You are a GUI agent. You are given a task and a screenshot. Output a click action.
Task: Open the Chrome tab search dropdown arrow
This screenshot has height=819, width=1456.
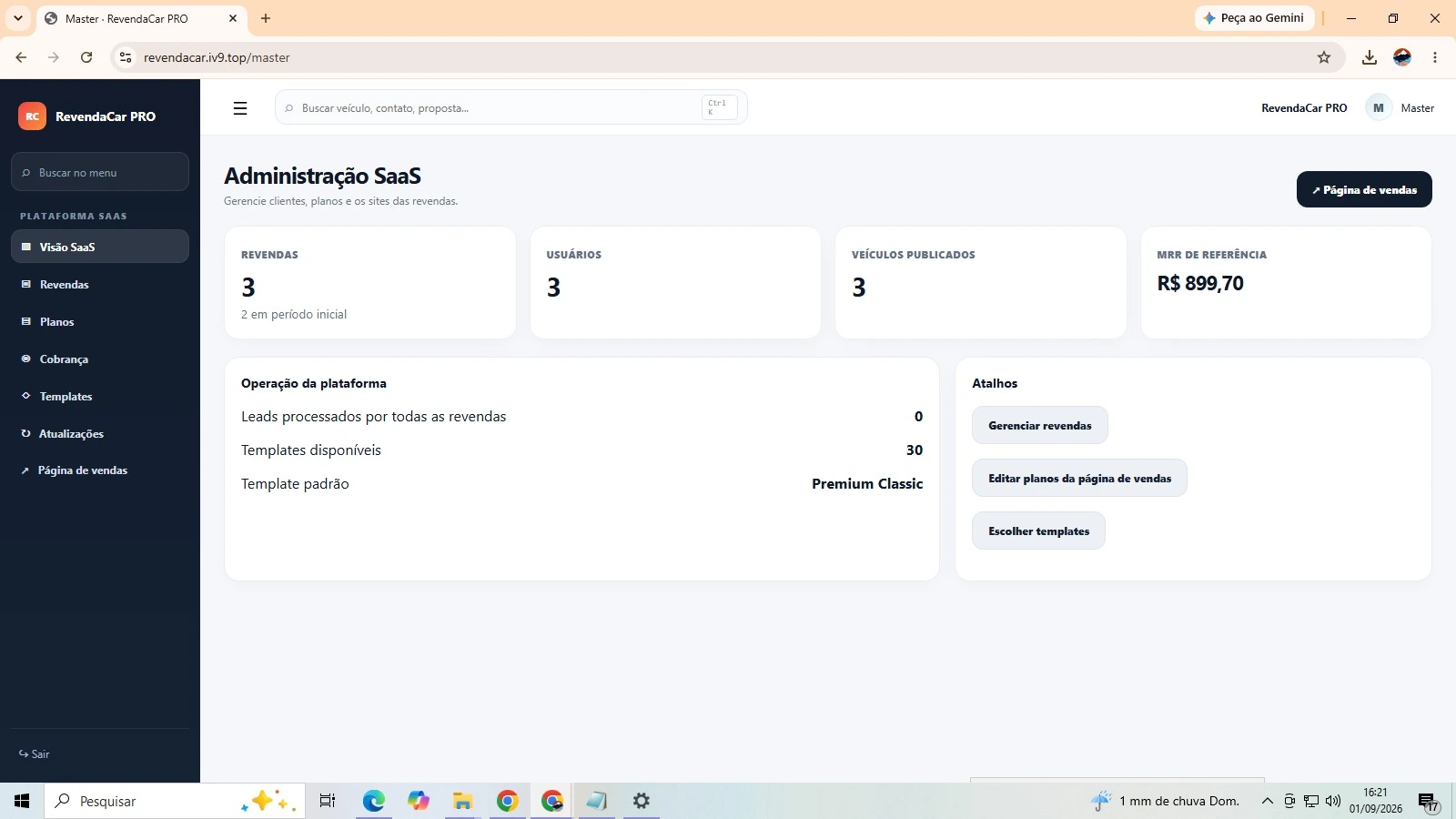click(x=18, y=18)
